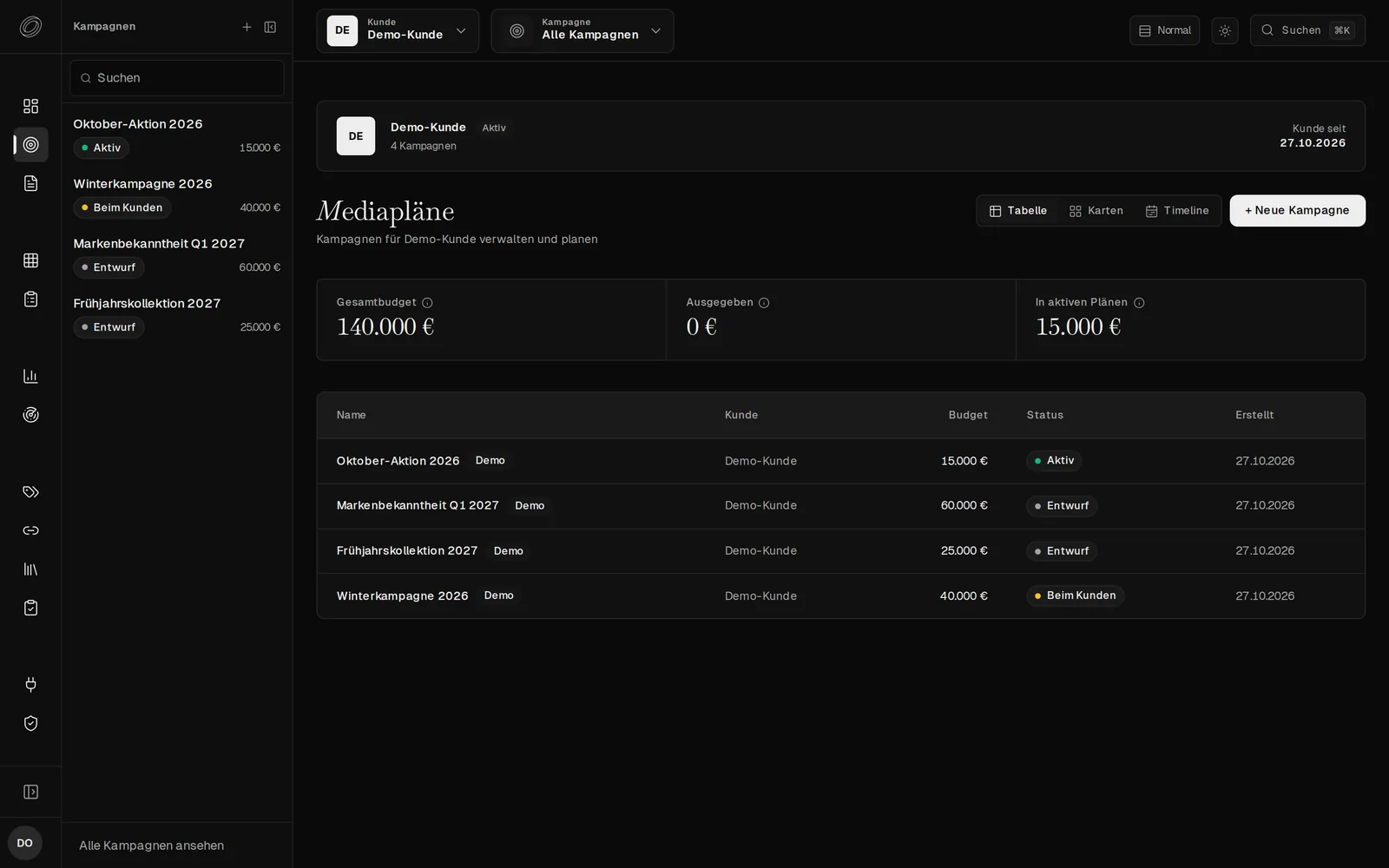The width and height of the screenshot is (1389, 868).
Task: Click the DO user avatar
Action: click(25, 843)
